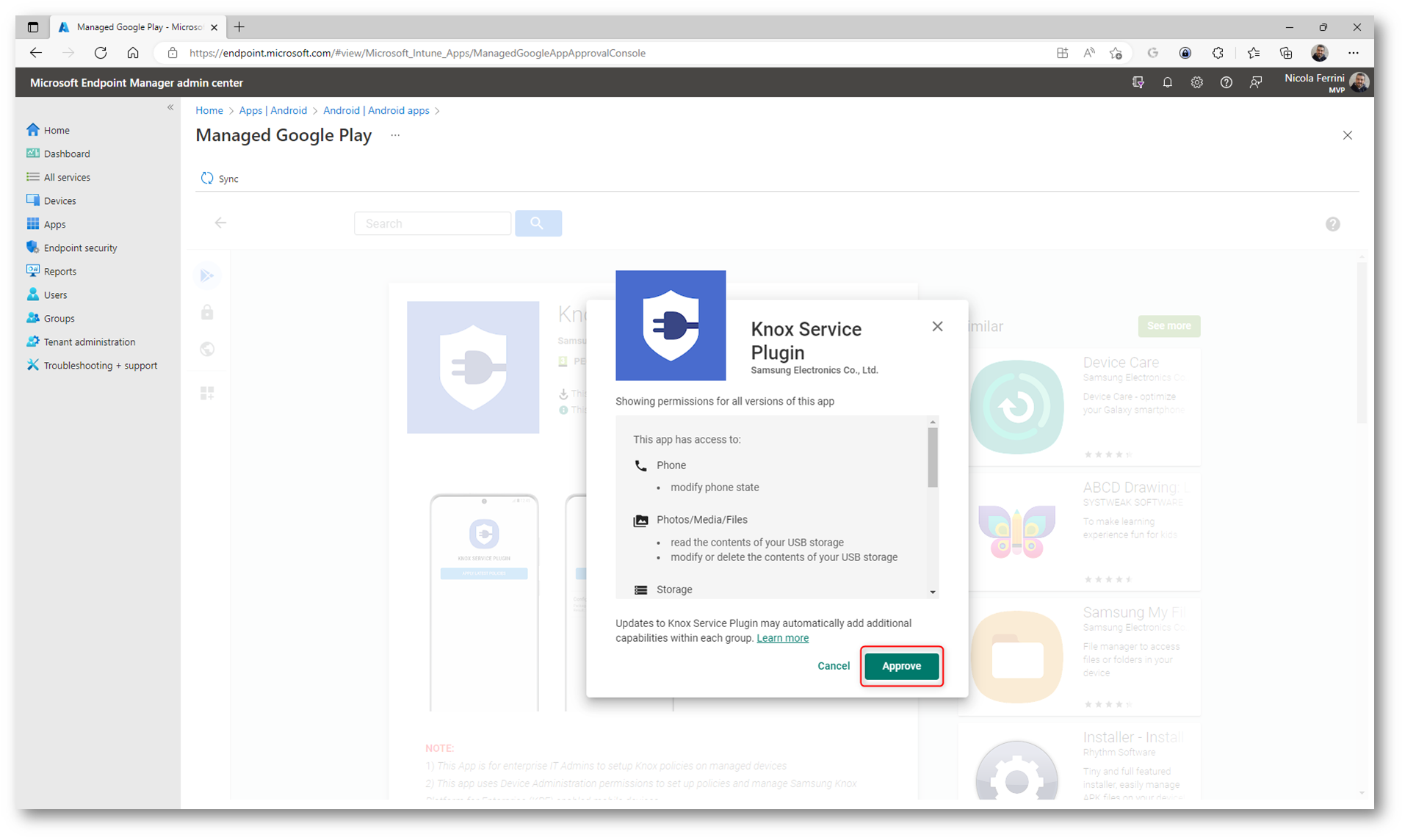Open the portal settings gear icon

pyautogui.click(x=1196, y=82)
